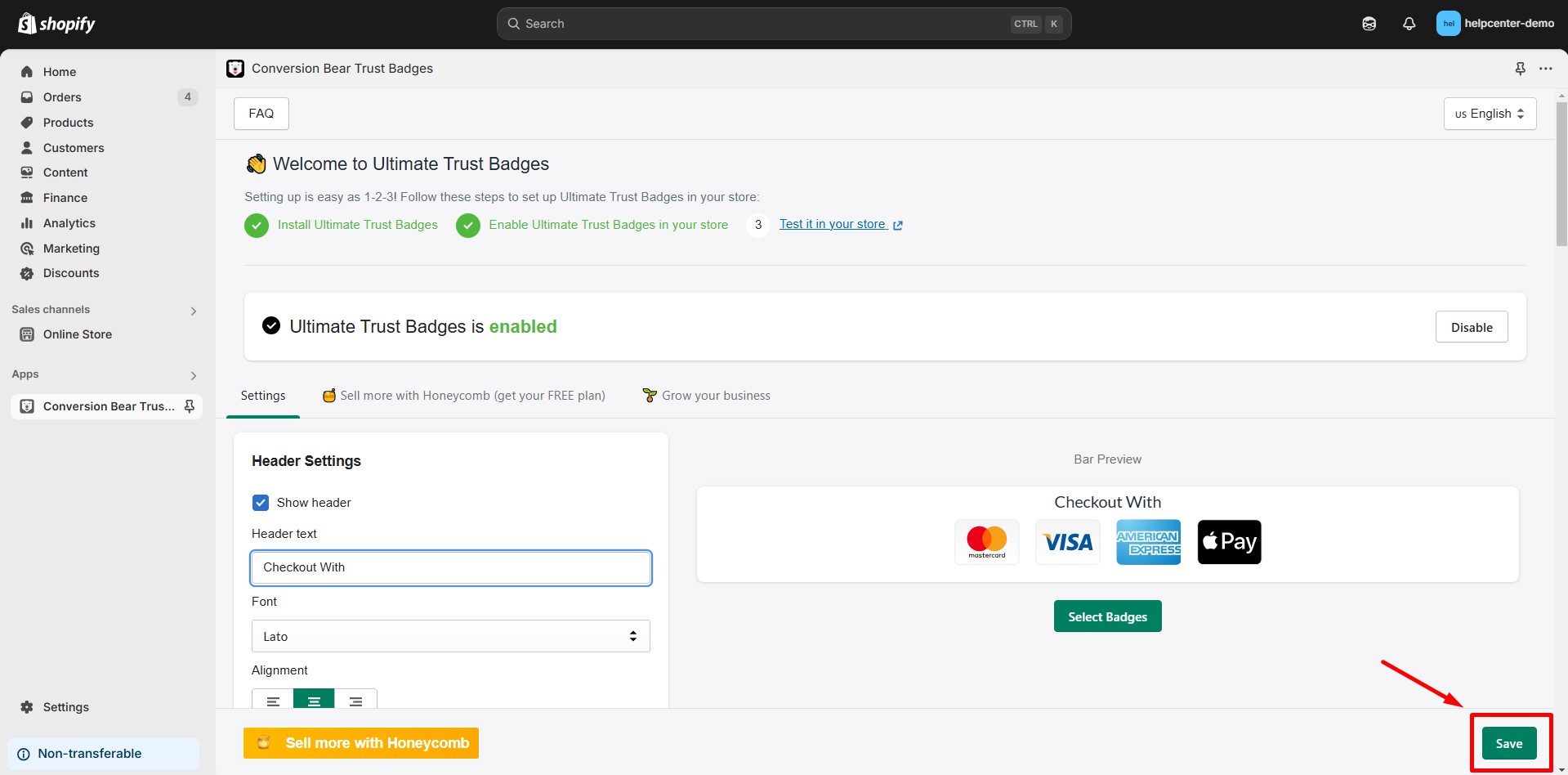The image size is (1568, 775).
Task: Click Test it in your store link
Action: coord(833,223)
